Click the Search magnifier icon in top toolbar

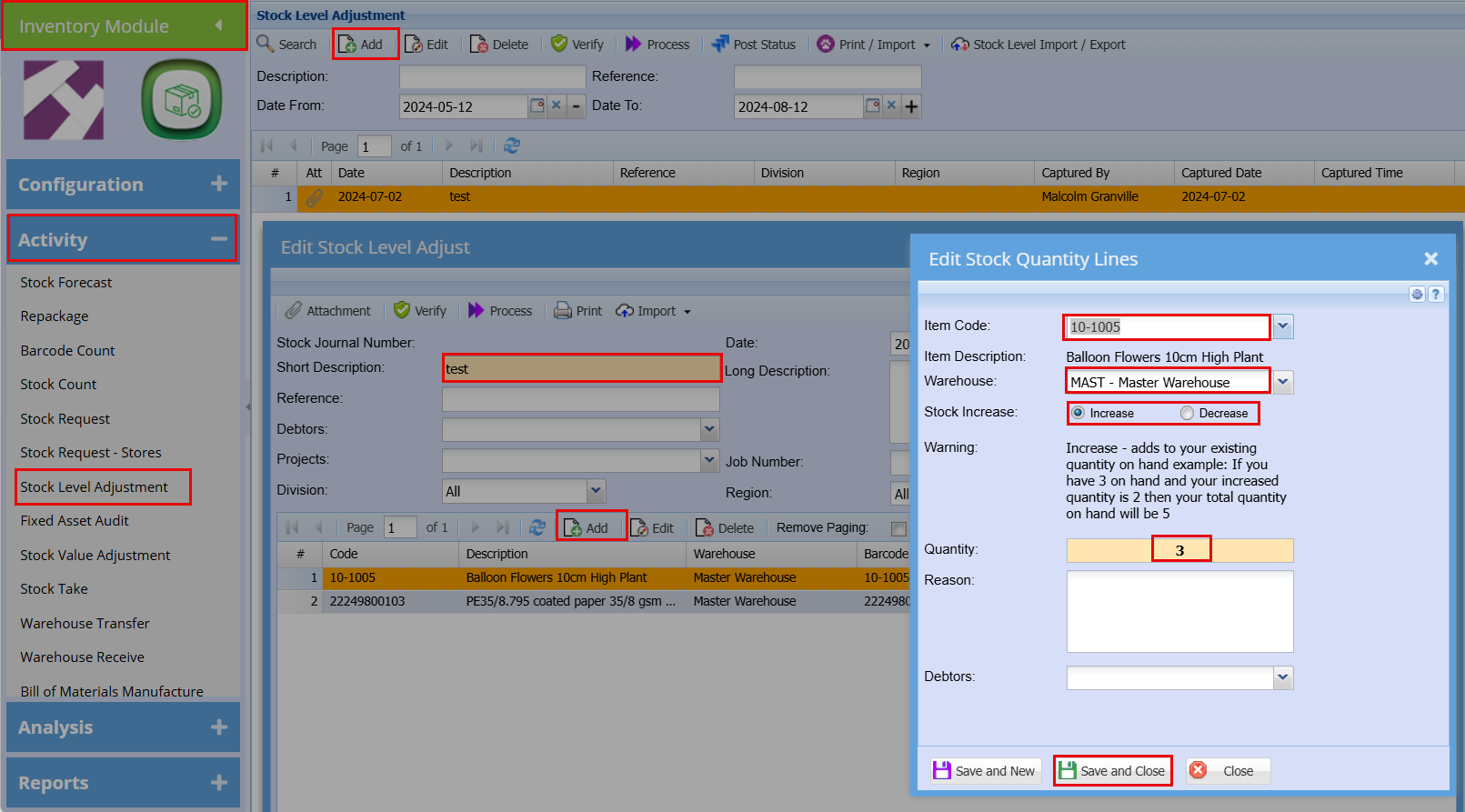click(x=266, y=44)
